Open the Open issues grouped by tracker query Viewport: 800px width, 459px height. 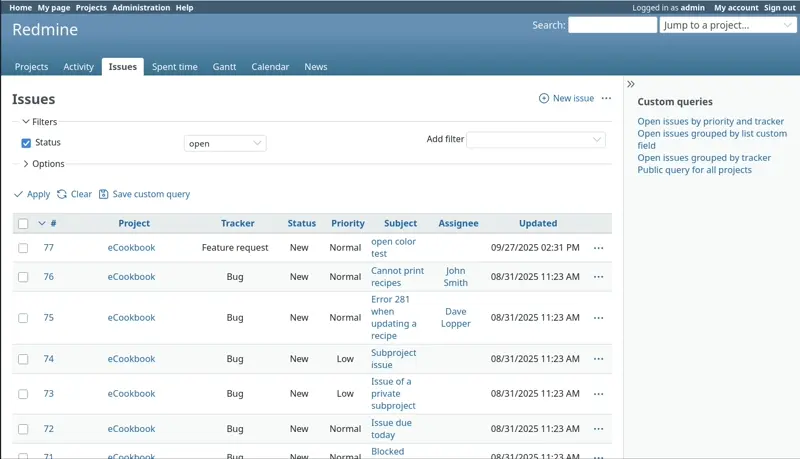704,158
